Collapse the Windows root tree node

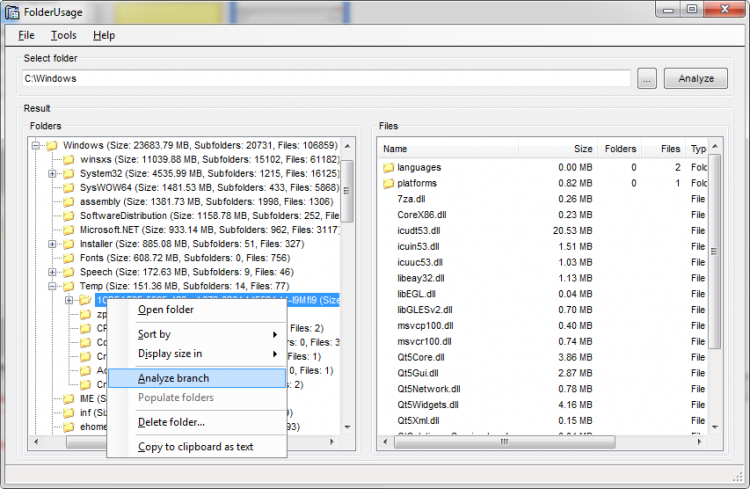(36, 145)
